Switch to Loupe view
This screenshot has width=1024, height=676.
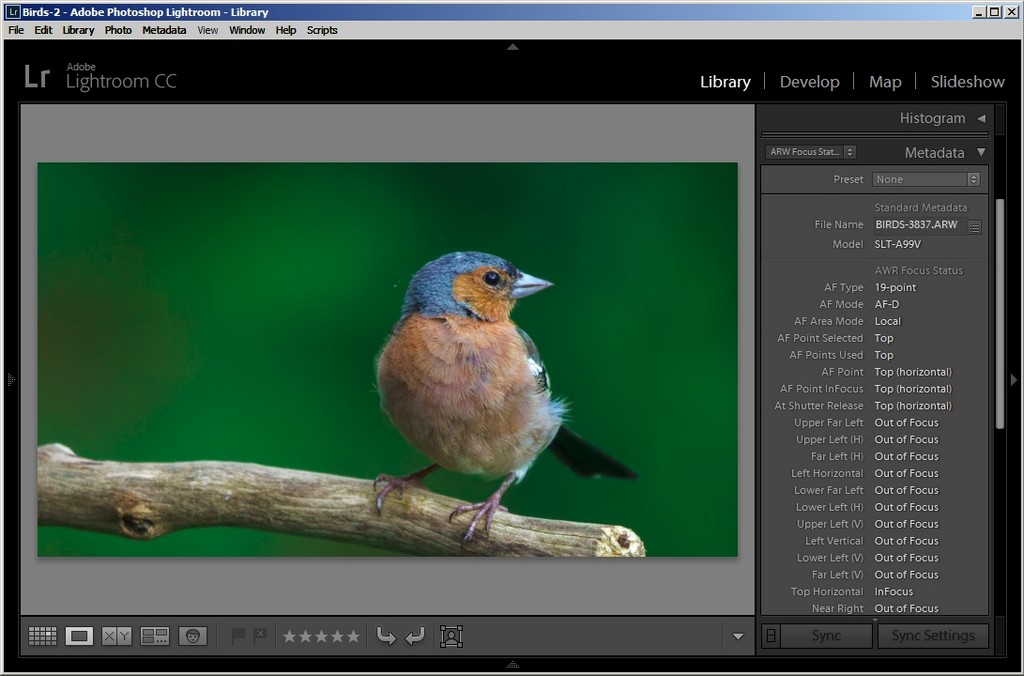79,636
